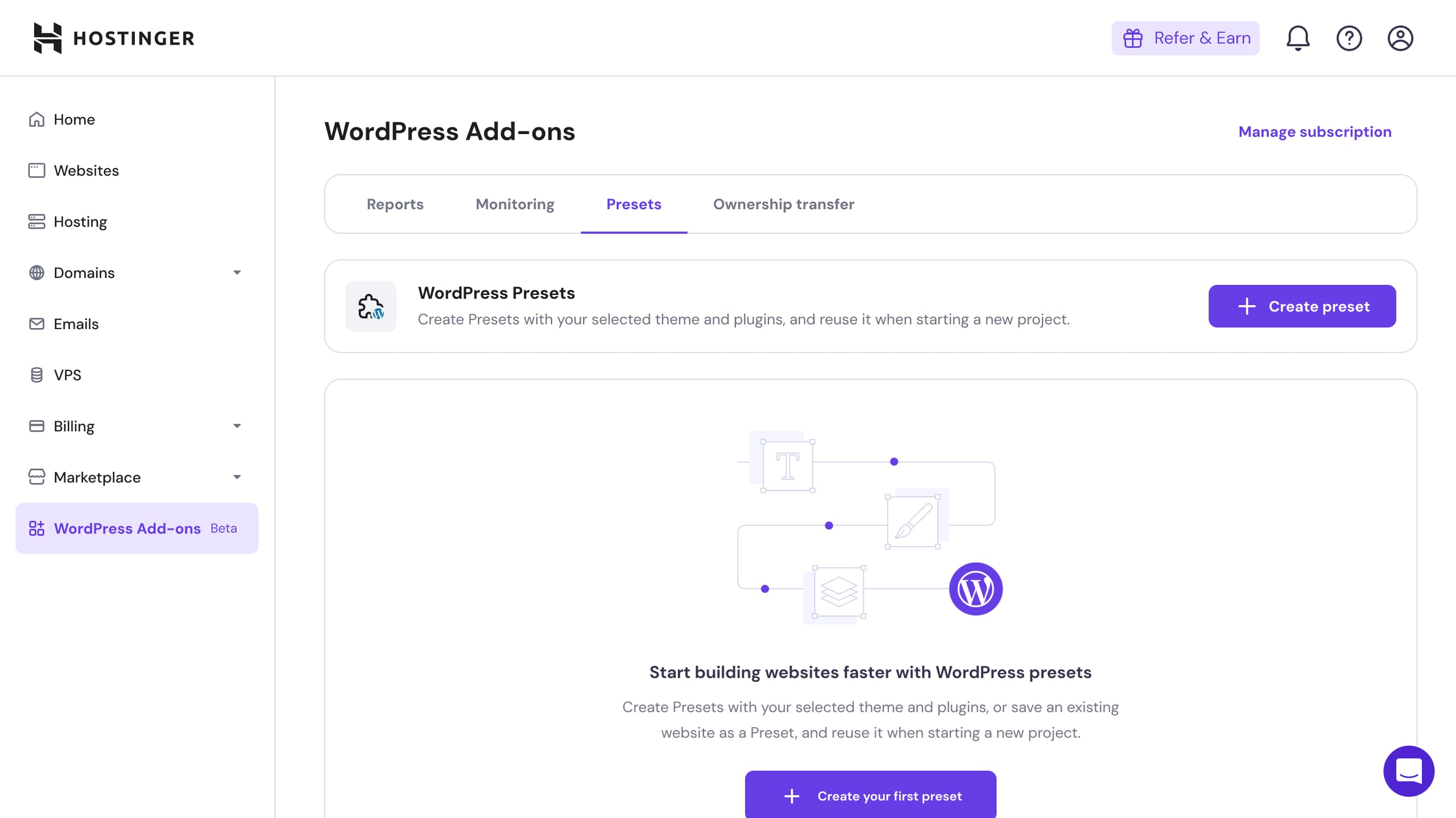Click the Refer & Earn button
Viewport: 1456px width, 818px height.
(1185, 38)
